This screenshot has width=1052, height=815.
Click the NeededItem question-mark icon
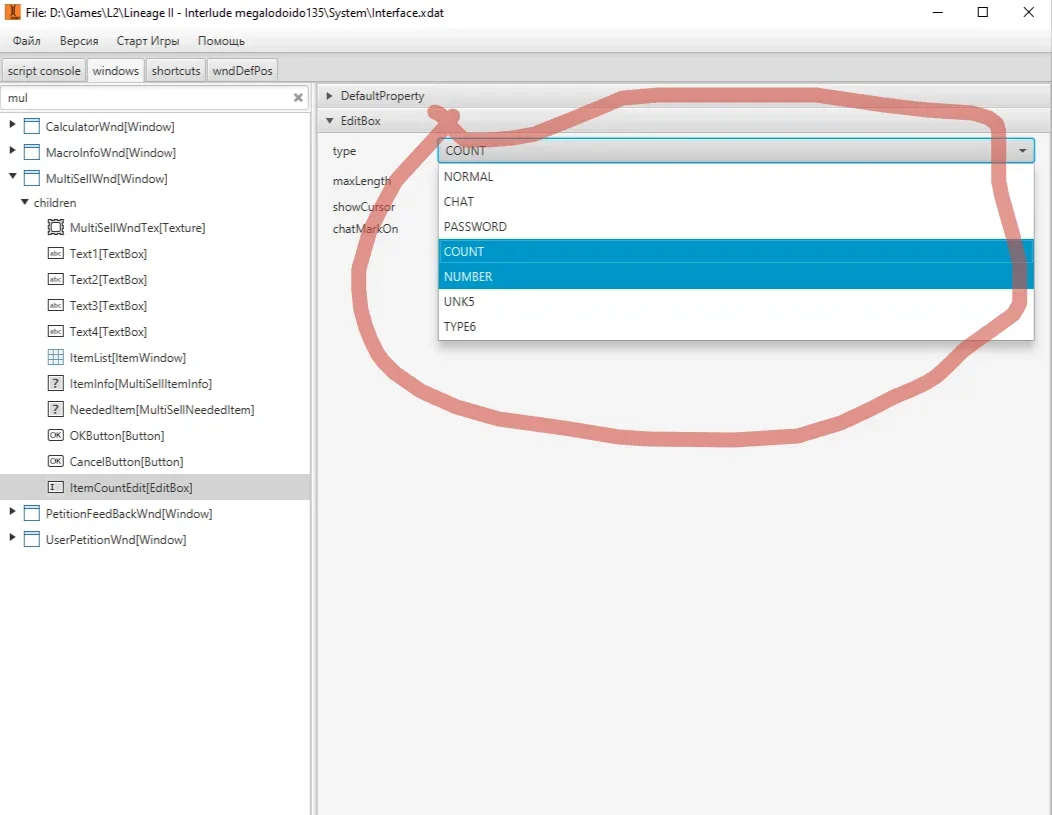(x=56, y=409)
